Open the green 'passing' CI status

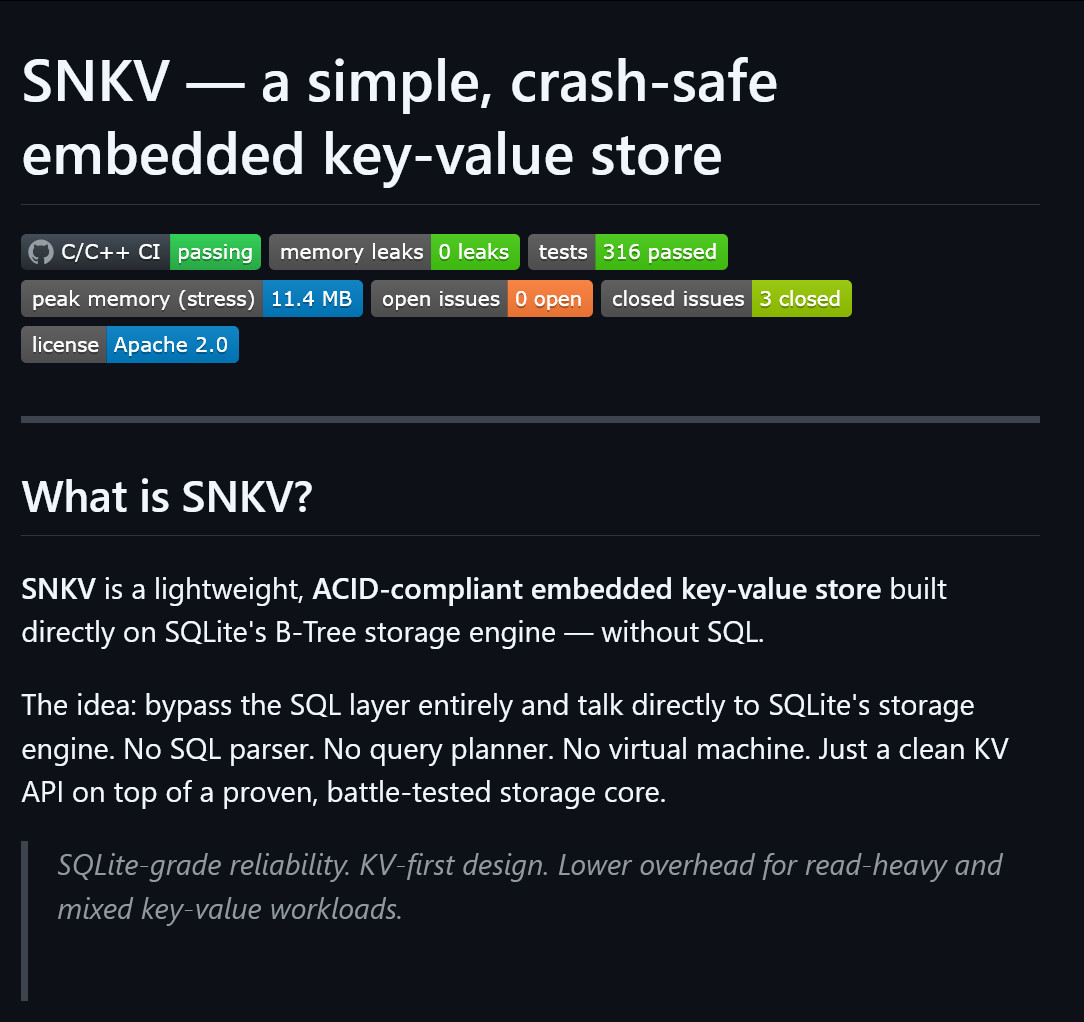click(215, 252)
